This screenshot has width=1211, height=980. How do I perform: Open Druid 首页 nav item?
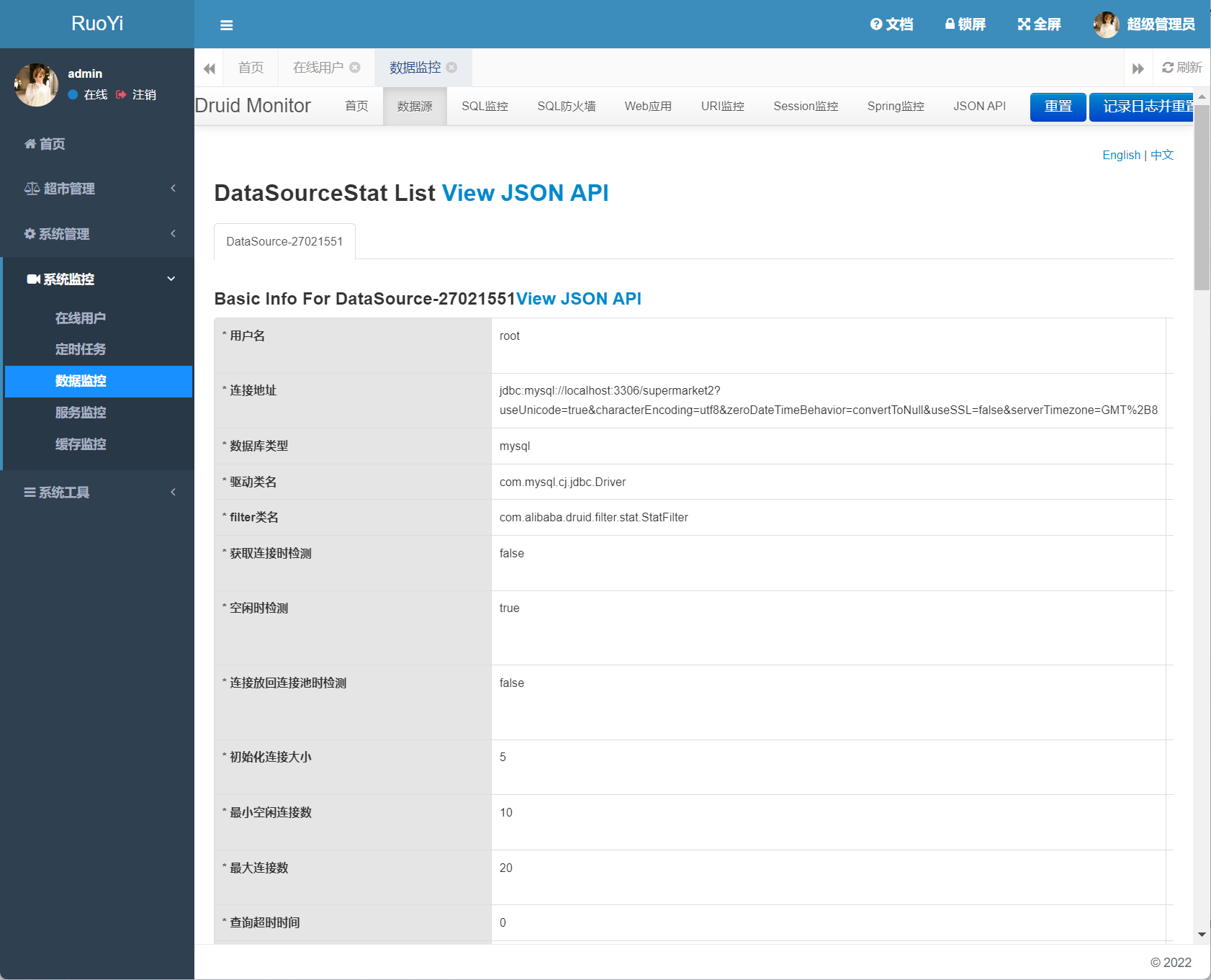[x=356, y=107]
